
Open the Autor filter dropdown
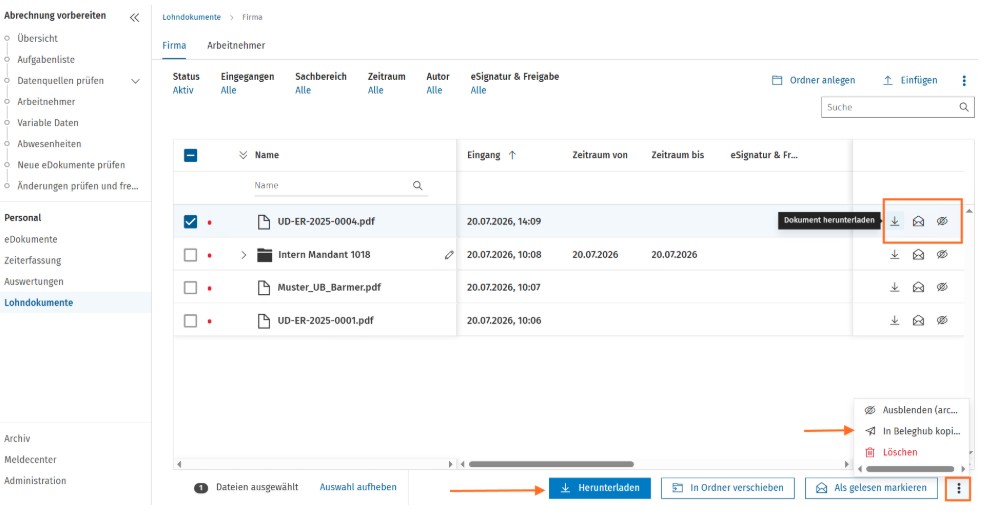point(438,83)
